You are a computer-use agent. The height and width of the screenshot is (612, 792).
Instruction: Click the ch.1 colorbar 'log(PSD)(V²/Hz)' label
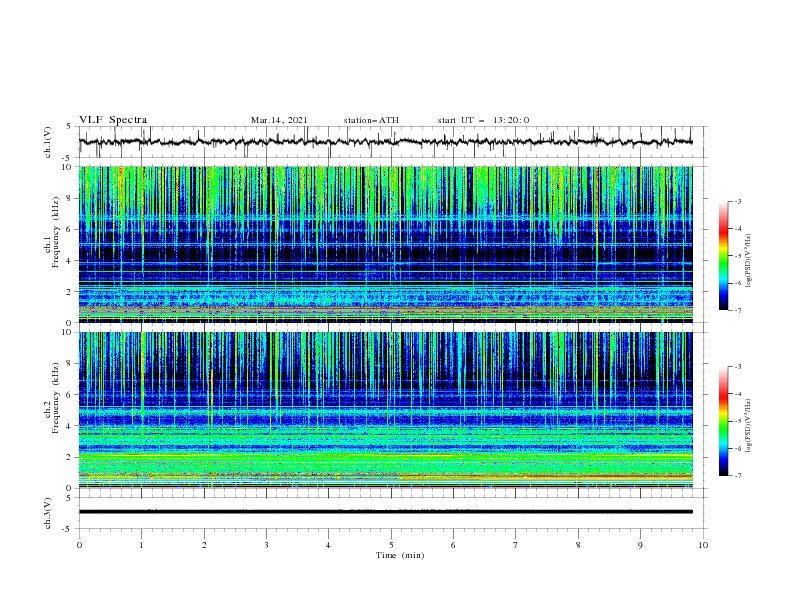coord(748,261)
